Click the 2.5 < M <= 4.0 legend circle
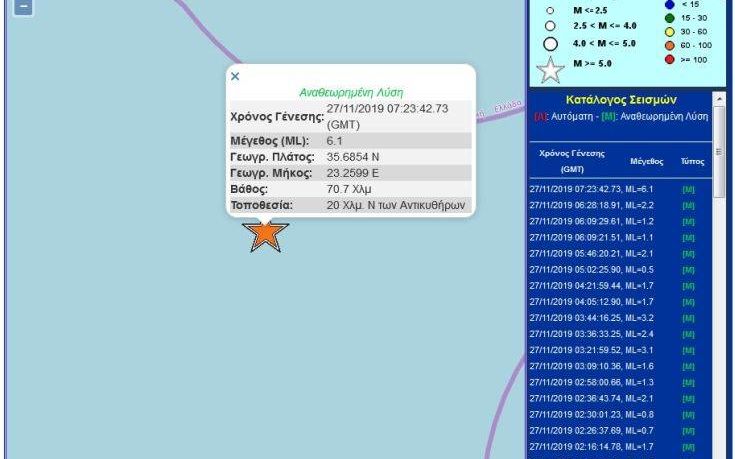Viewport: 735px width, 459px height. (550, 26)
